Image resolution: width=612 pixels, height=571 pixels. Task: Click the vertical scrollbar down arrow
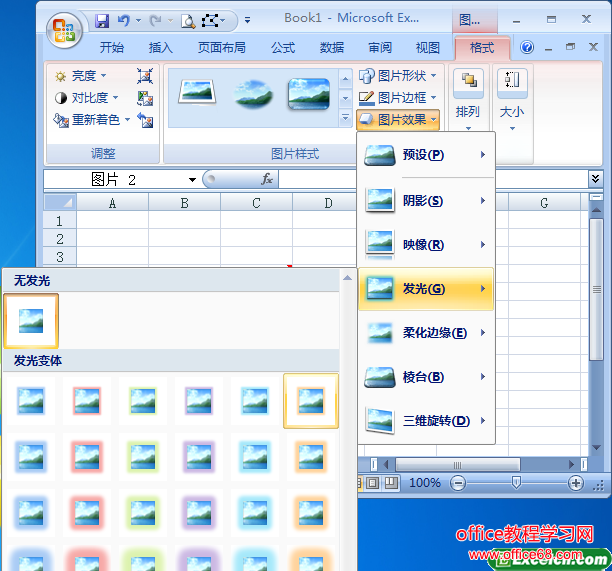click(x=596, y=448)
